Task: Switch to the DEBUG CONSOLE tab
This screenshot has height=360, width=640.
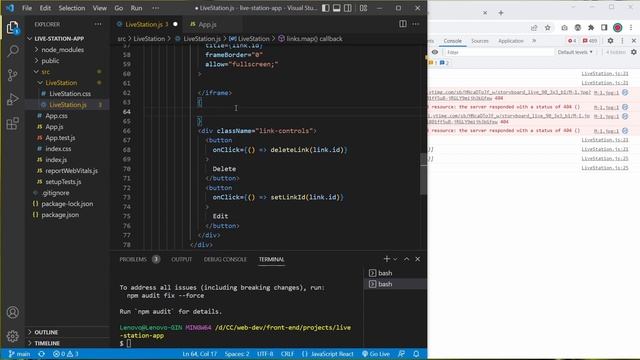Action: [225, 259]
